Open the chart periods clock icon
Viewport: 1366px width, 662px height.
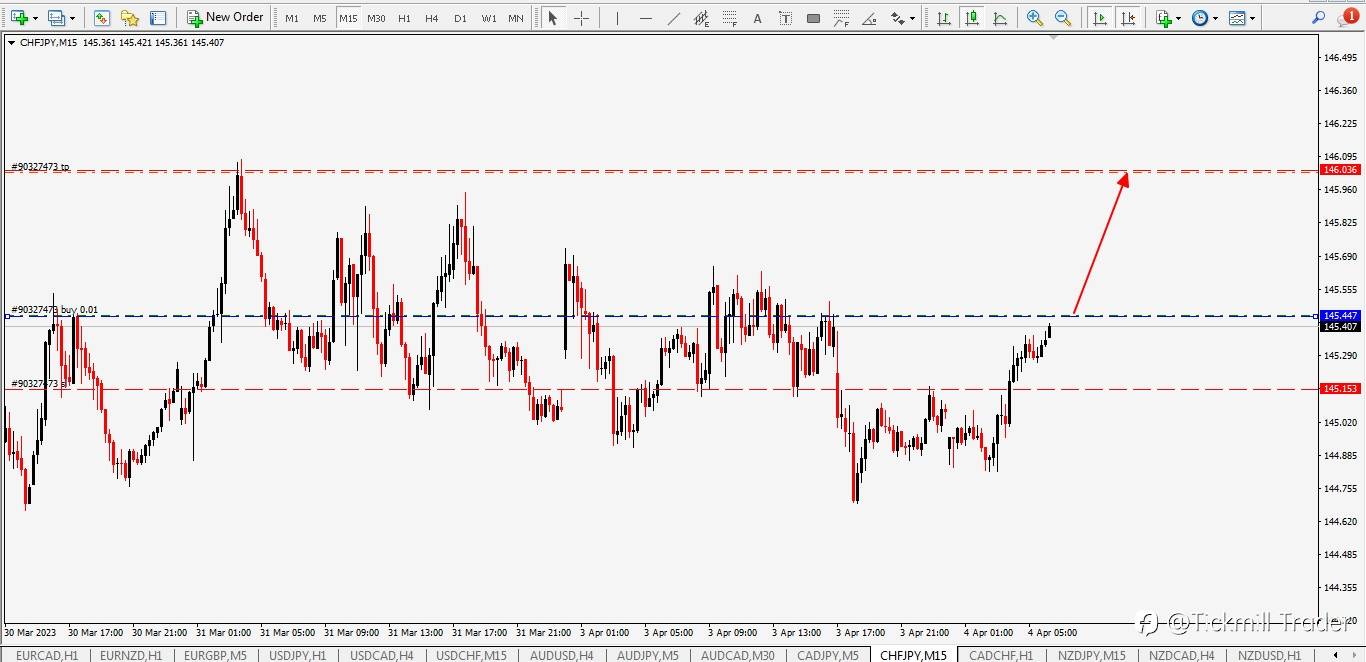point(1200,18)
